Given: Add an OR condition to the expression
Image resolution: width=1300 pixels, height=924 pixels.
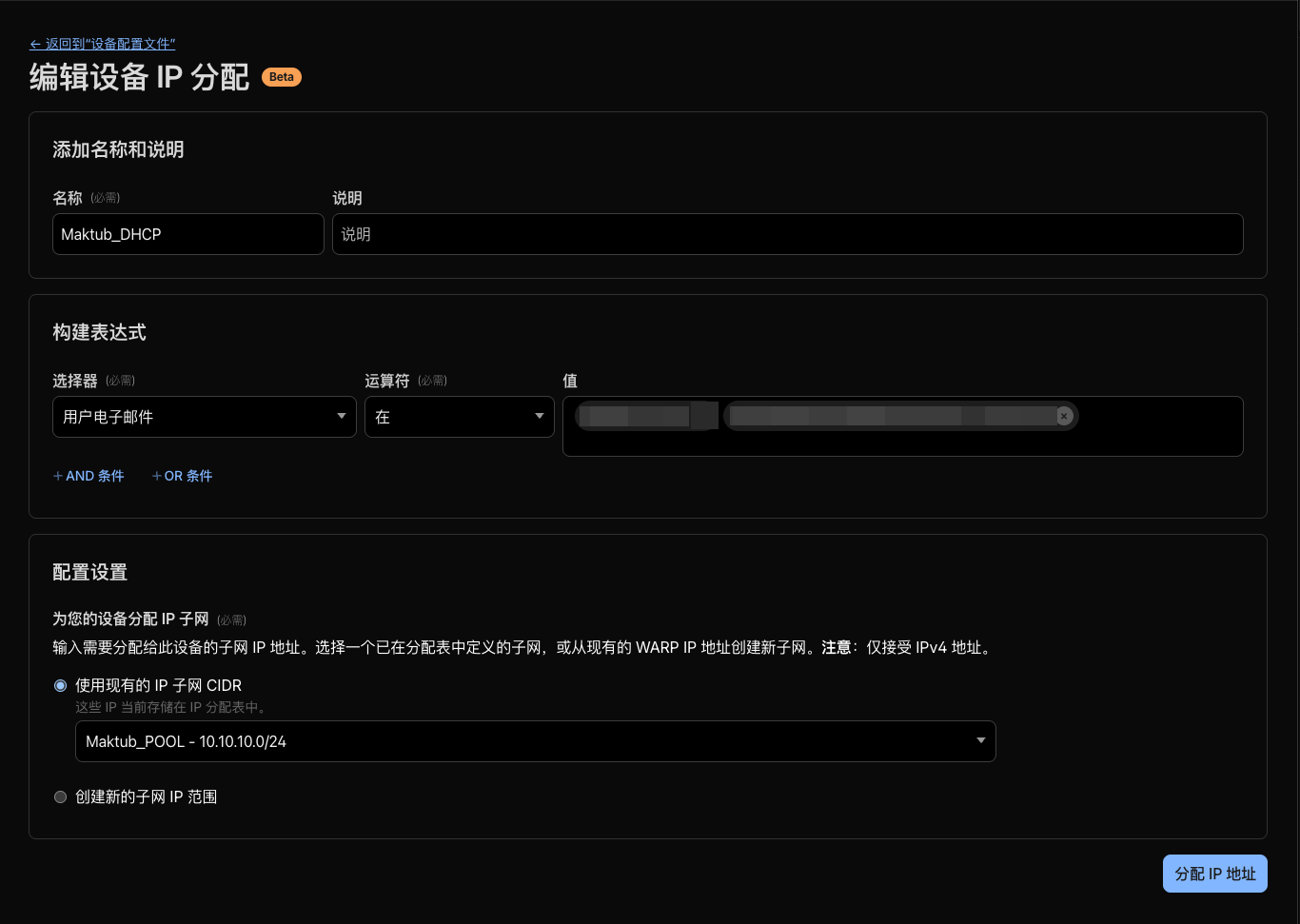Looking at the screenshot, I should 183,476.
